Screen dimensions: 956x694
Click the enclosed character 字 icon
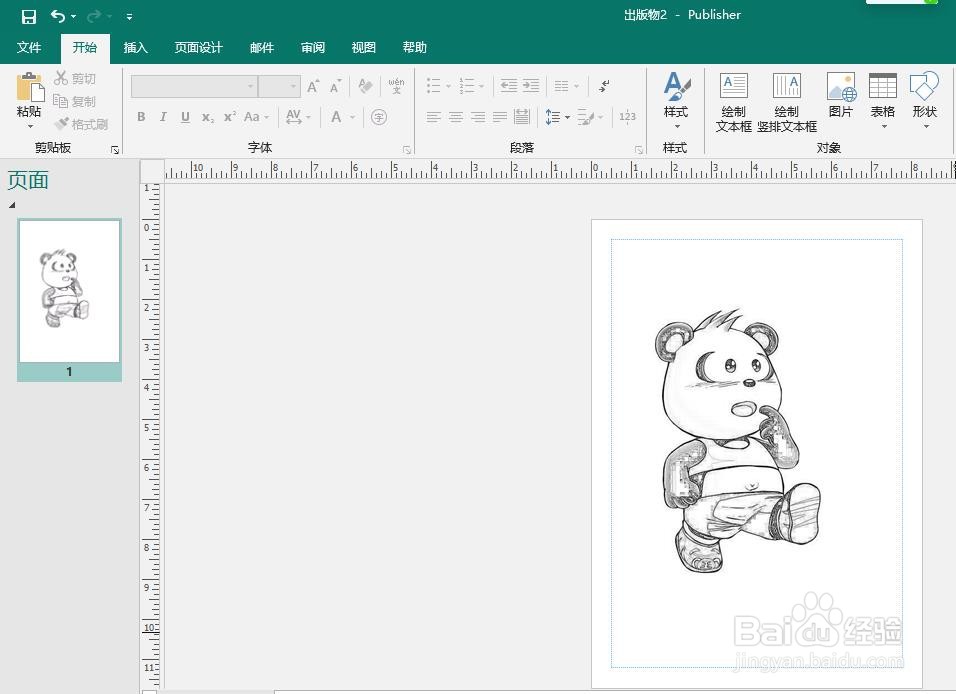379,116
